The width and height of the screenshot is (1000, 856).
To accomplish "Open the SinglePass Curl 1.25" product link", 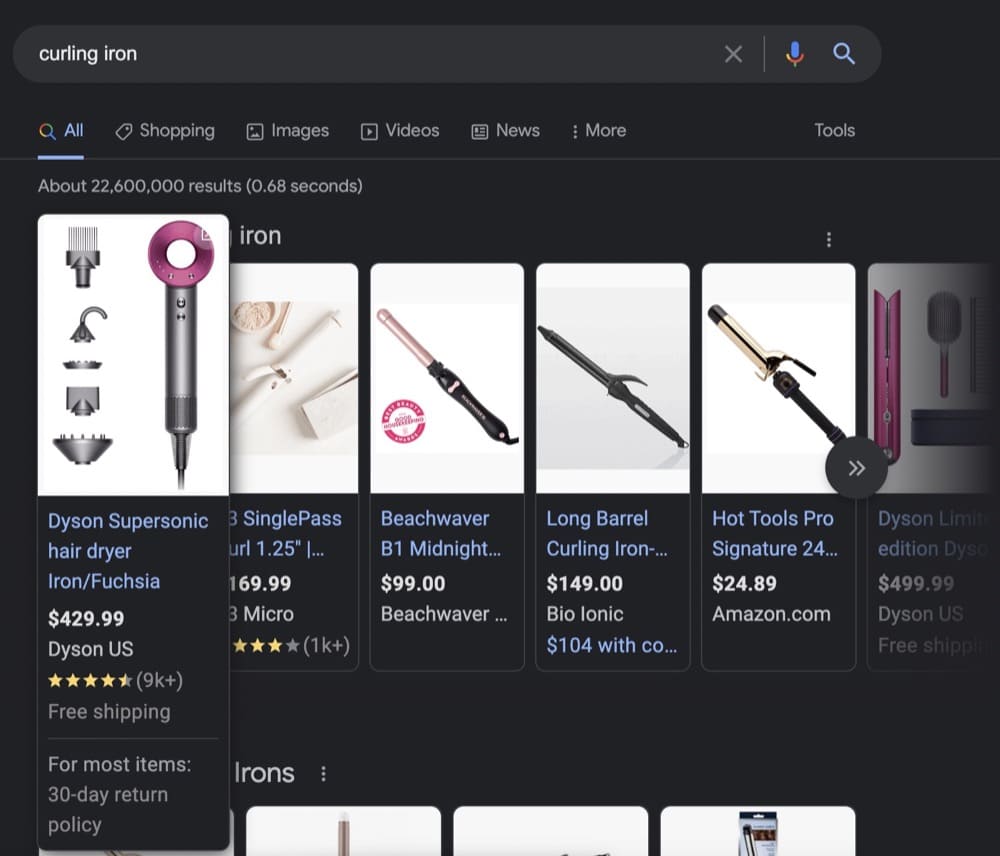I will click(x=286, y=533).
